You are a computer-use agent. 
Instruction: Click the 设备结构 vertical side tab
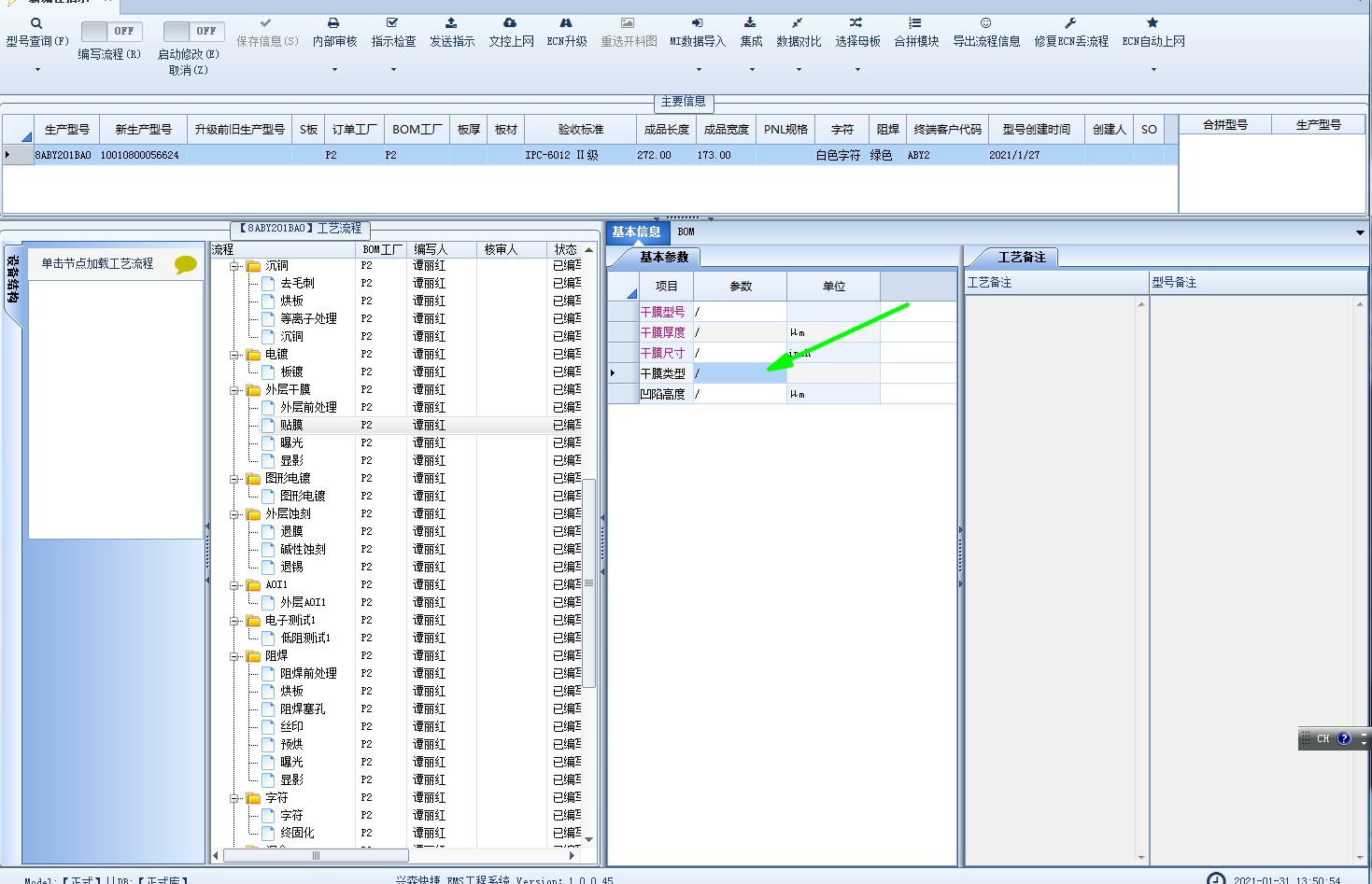pos(13,282)
